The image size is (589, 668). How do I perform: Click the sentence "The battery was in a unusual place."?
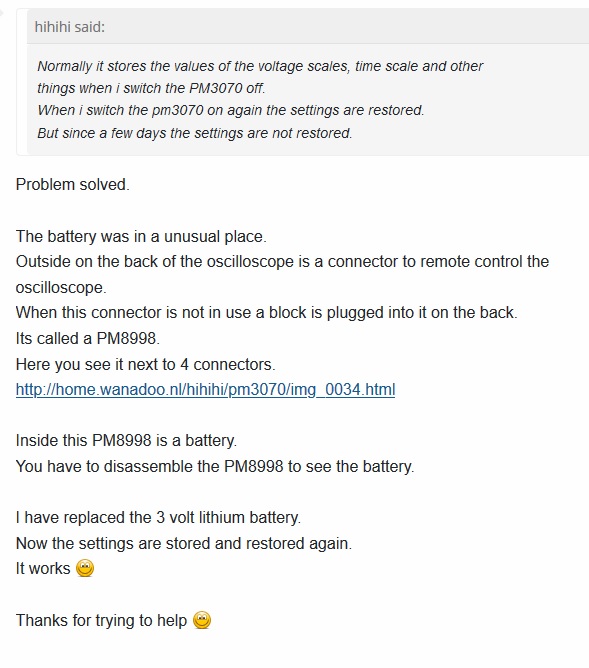click(141, 236)
